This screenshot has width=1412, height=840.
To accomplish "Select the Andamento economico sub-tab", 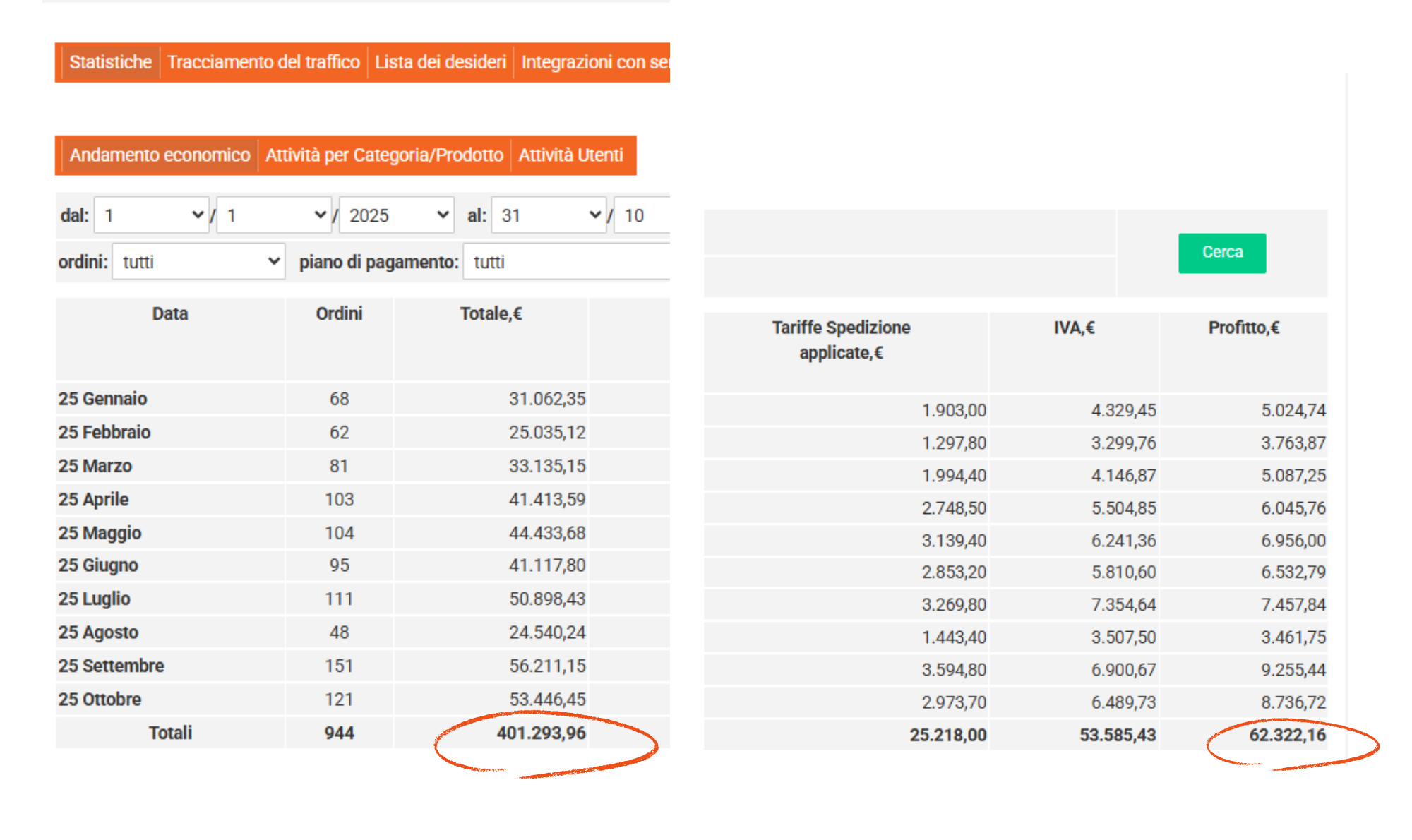I will [160, 155].
